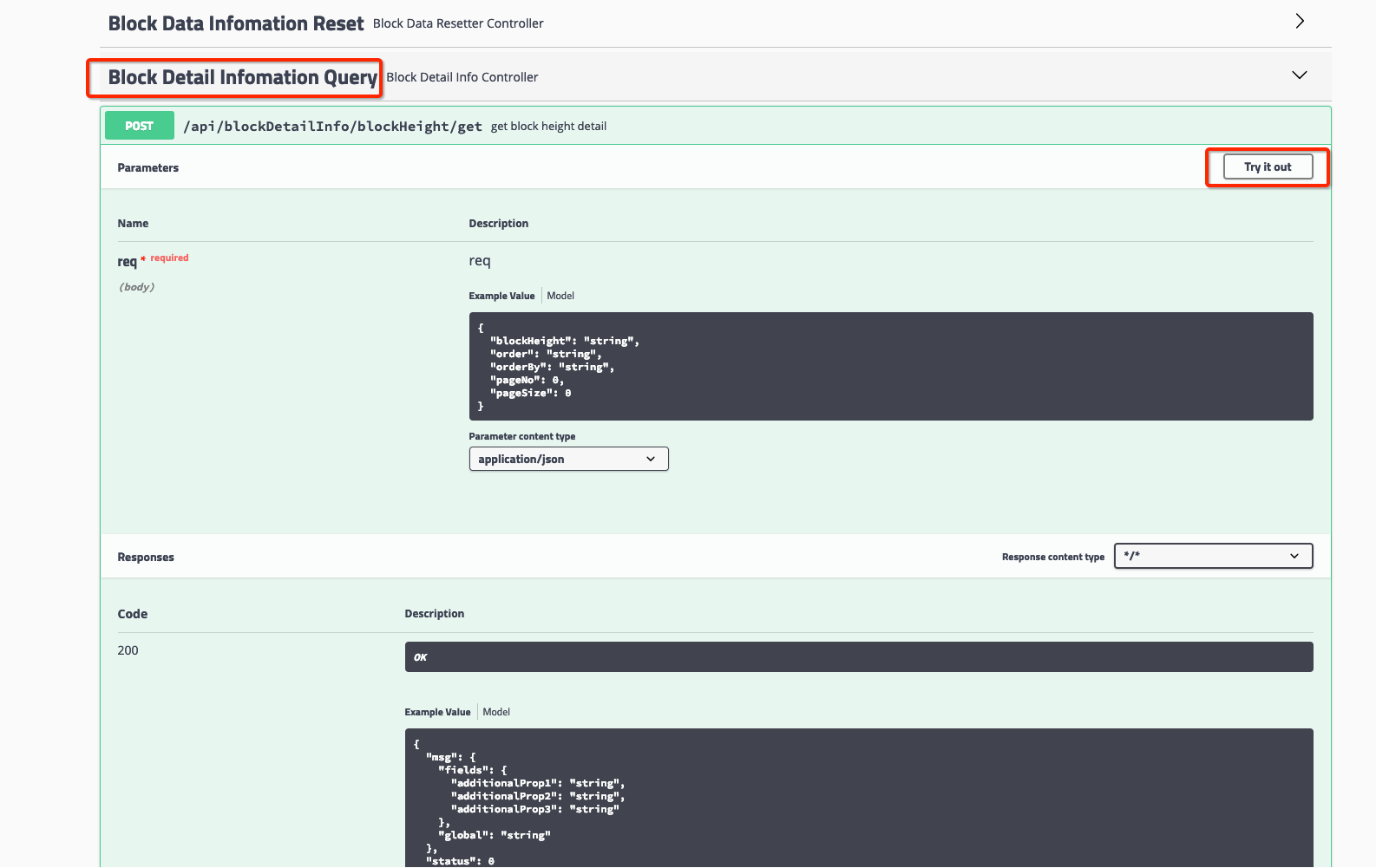The width and height of the screenshot is (1376, 868).
Task: Switch to Model tab in 200 response
Action: click(x=496, y=712)
